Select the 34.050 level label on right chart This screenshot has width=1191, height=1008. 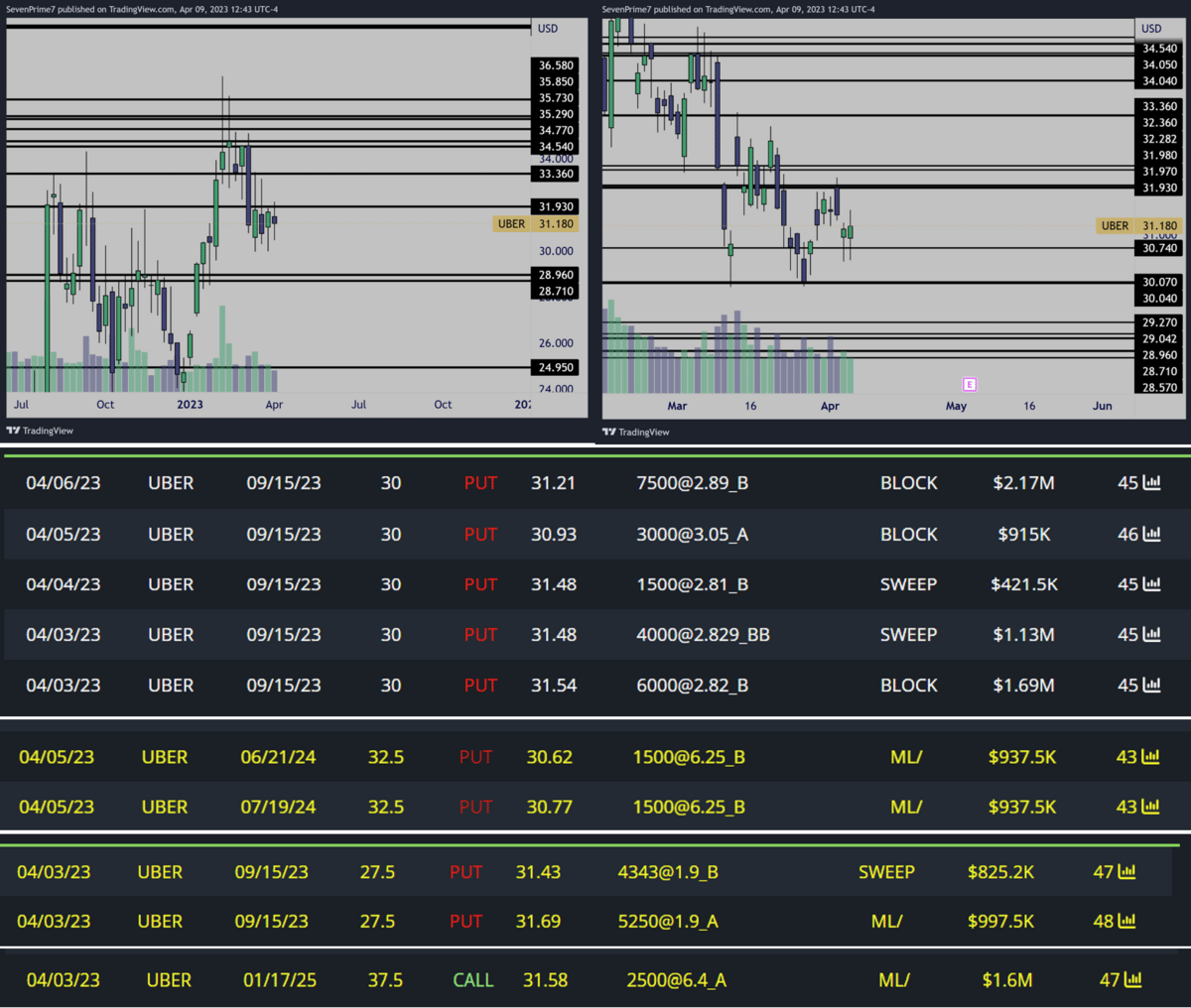[x=1159, y=64]
